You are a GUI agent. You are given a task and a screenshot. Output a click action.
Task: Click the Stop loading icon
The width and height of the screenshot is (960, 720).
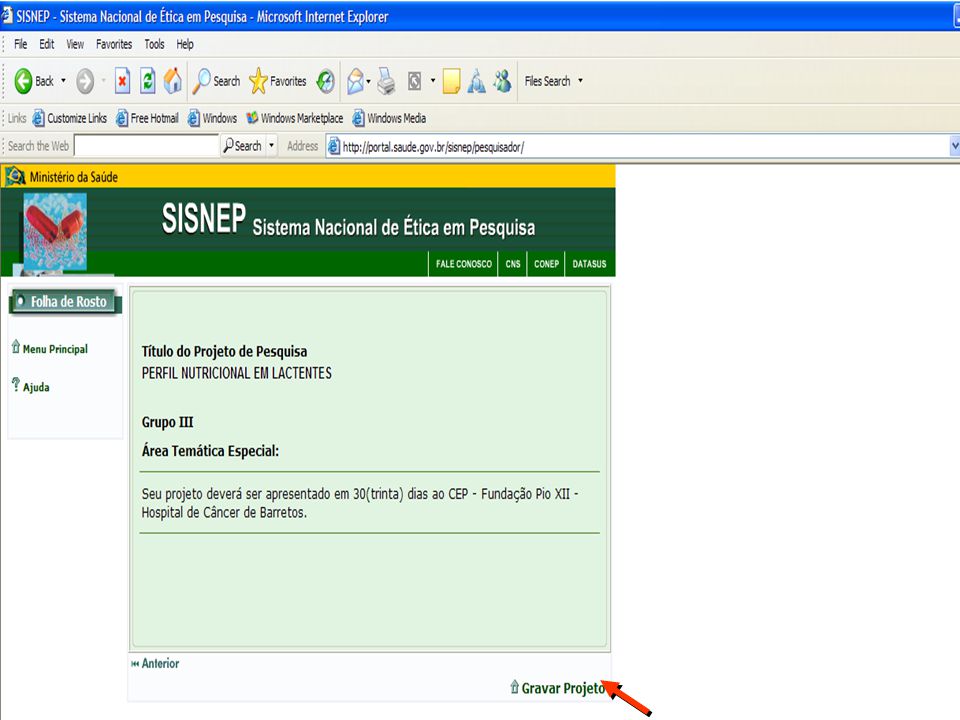[122, 81]
